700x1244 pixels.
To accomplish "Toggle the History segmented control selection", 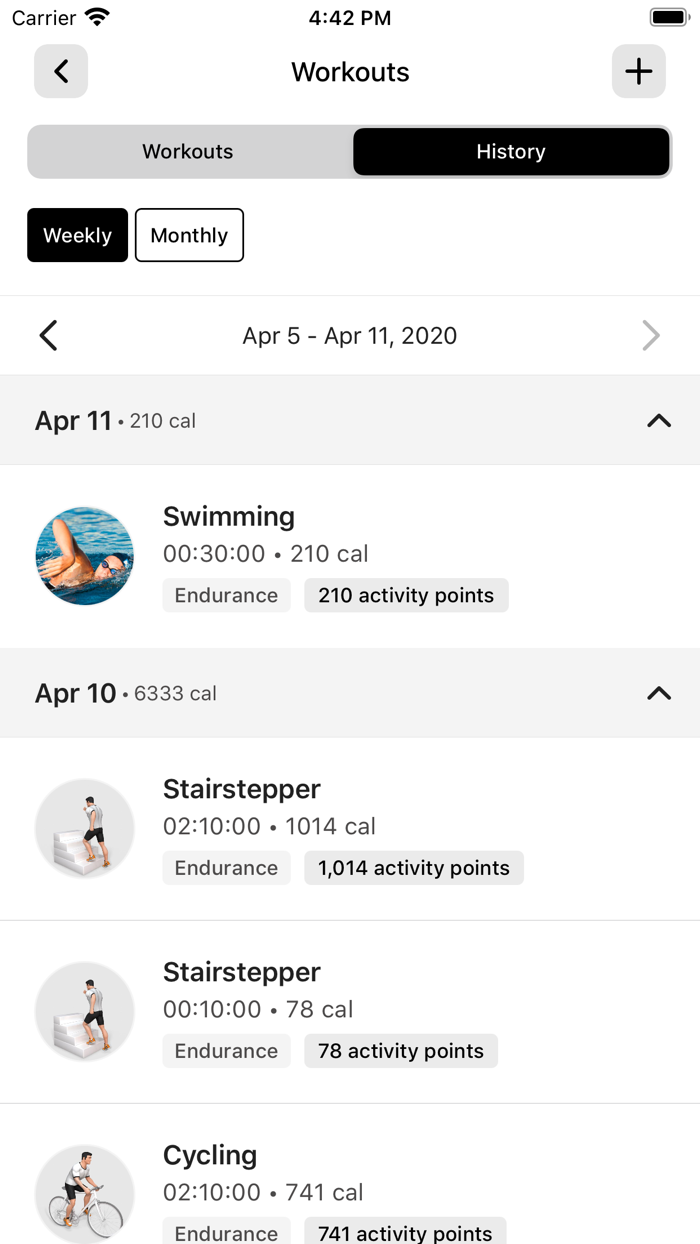I will pyautogui.click(x=511, y=151).
